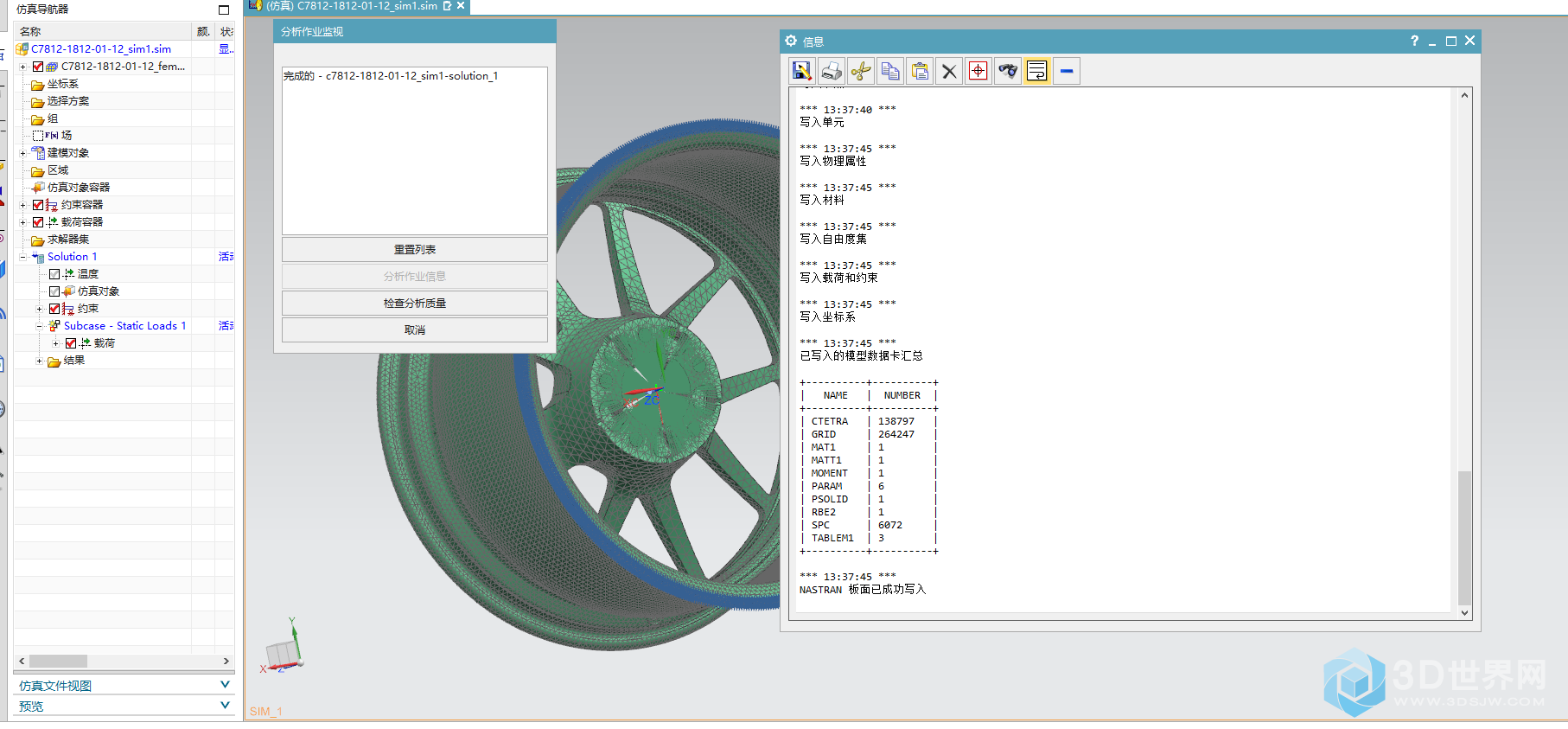Click the navigator scroll right arrow

[226, 661]
